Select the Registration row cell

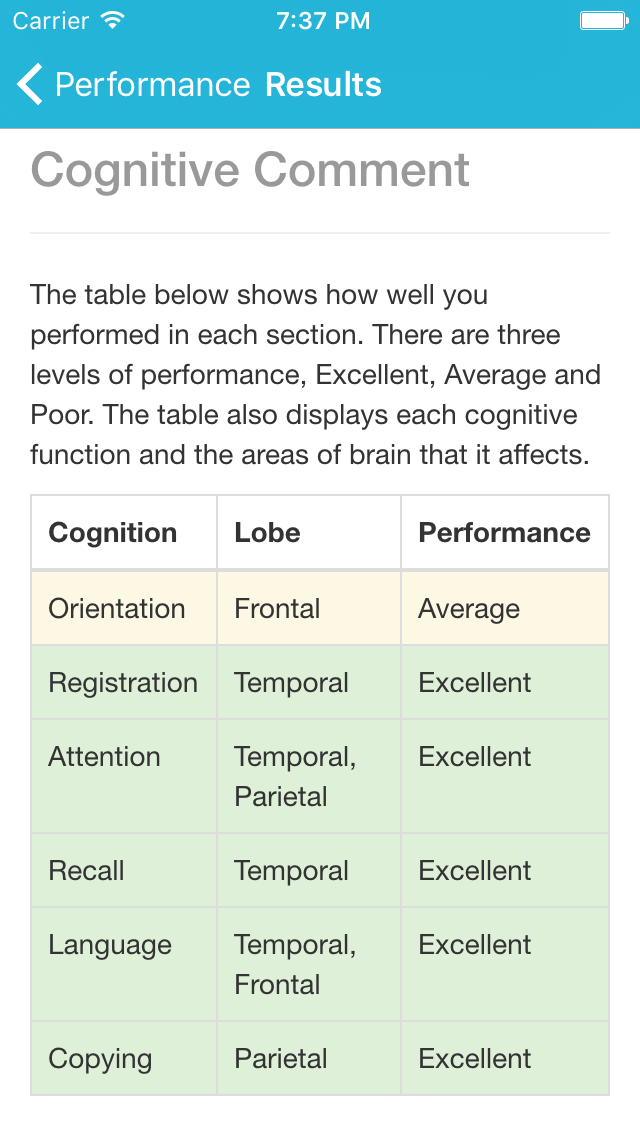click(123, 683)
